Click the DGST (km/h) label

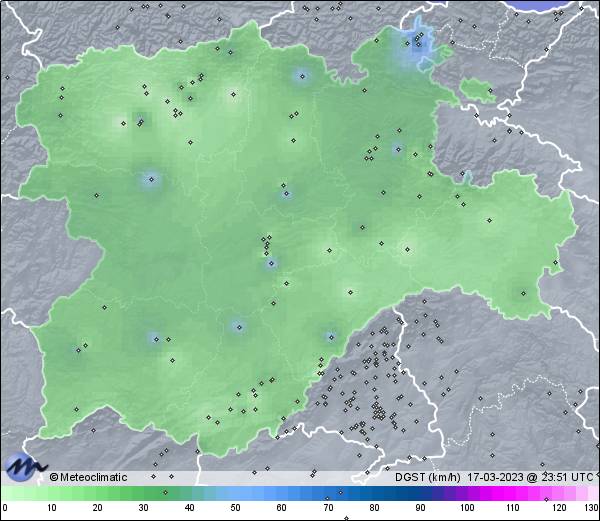click(428, 477)
